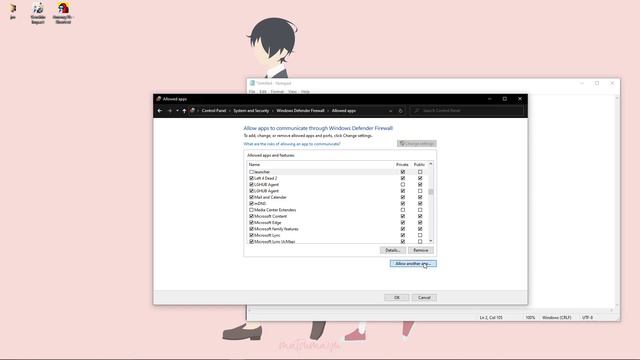Toggle Public checkbox for launcher
This screenshot has height=360, width=640.
click(x=420, y=172)
